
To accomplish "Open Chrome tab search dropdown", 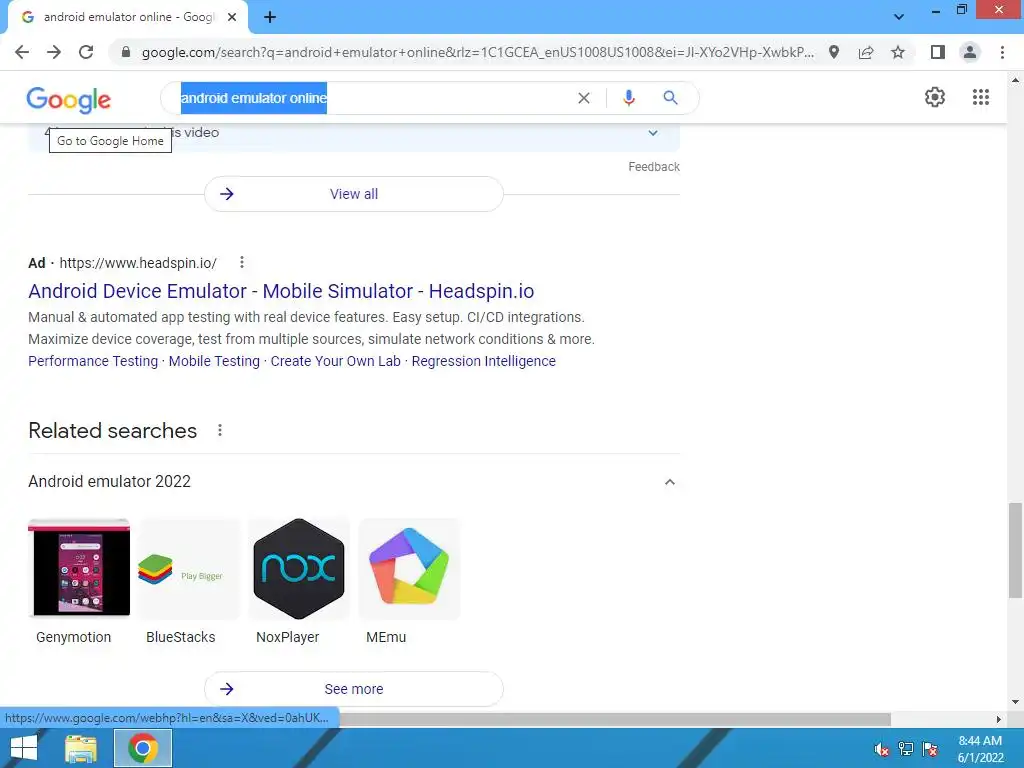I will tap(899, 17).
